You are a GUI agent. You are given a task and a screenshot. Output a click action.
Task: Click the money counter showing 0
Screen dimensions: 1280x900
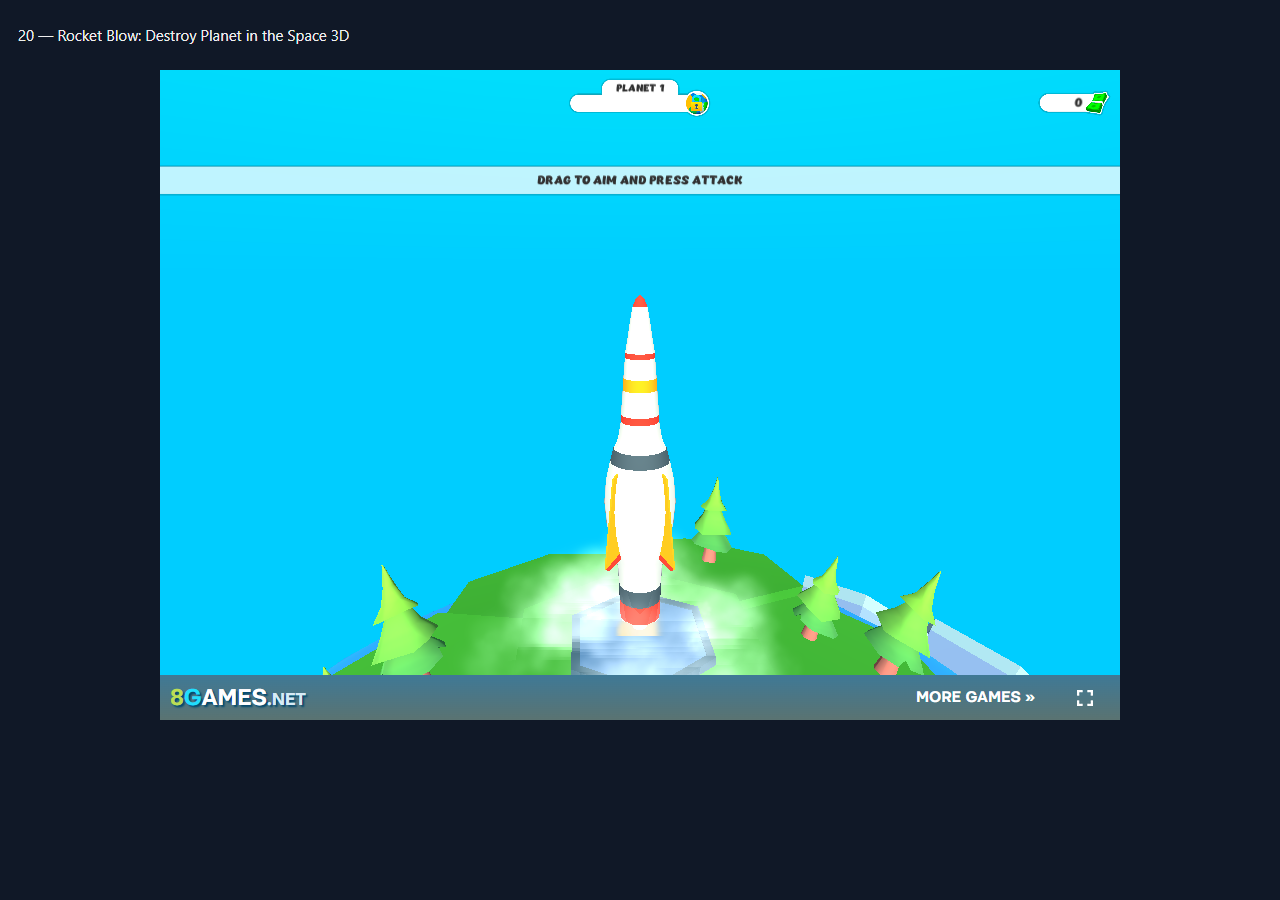click(x=1073, y=103)
